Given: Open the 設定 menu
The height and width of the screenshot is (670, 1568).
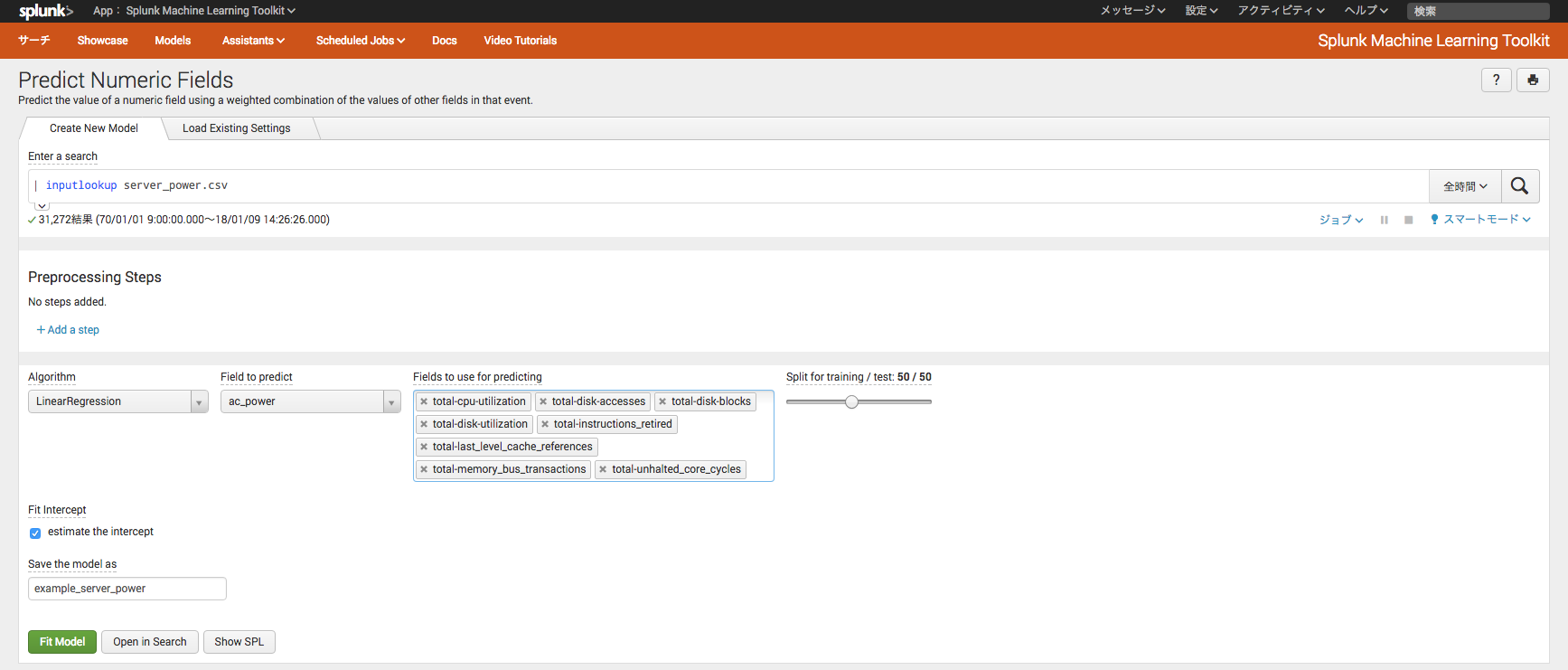Looking at the screenshot, I should (1201, 11).
